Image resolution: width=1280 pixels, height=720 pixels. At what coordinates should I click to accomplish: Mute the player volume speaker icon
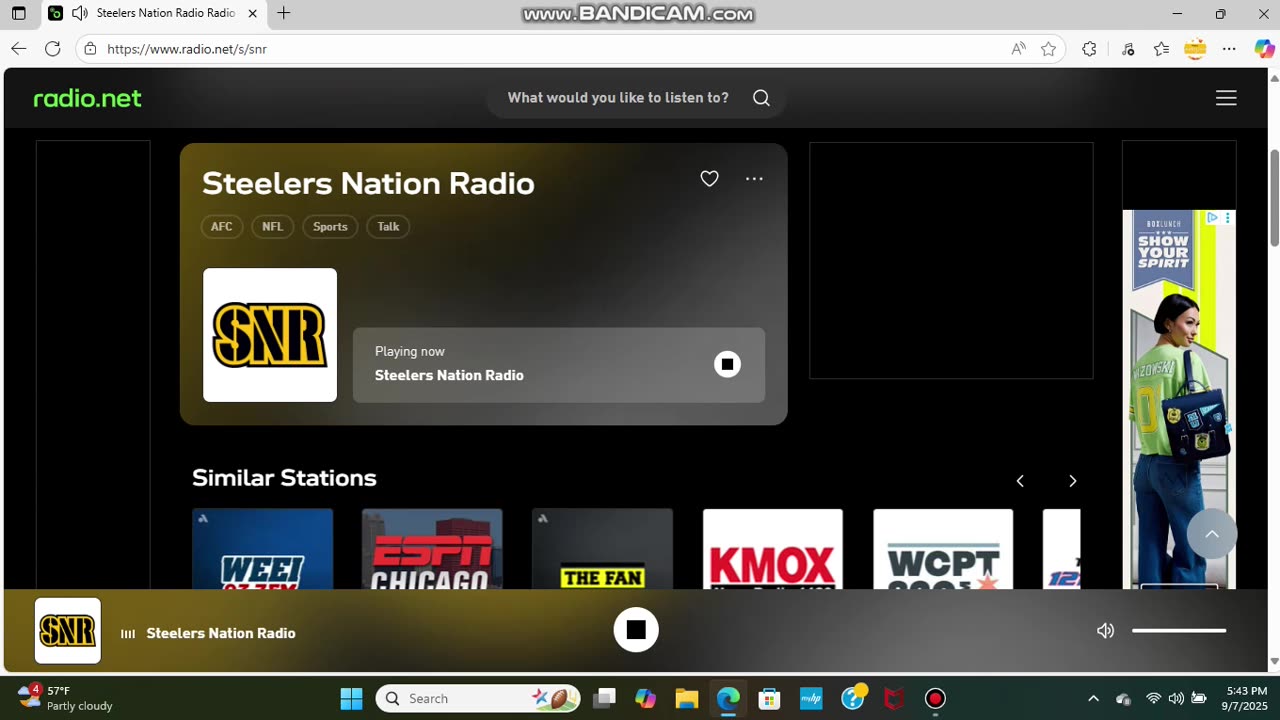point(1105,631)
